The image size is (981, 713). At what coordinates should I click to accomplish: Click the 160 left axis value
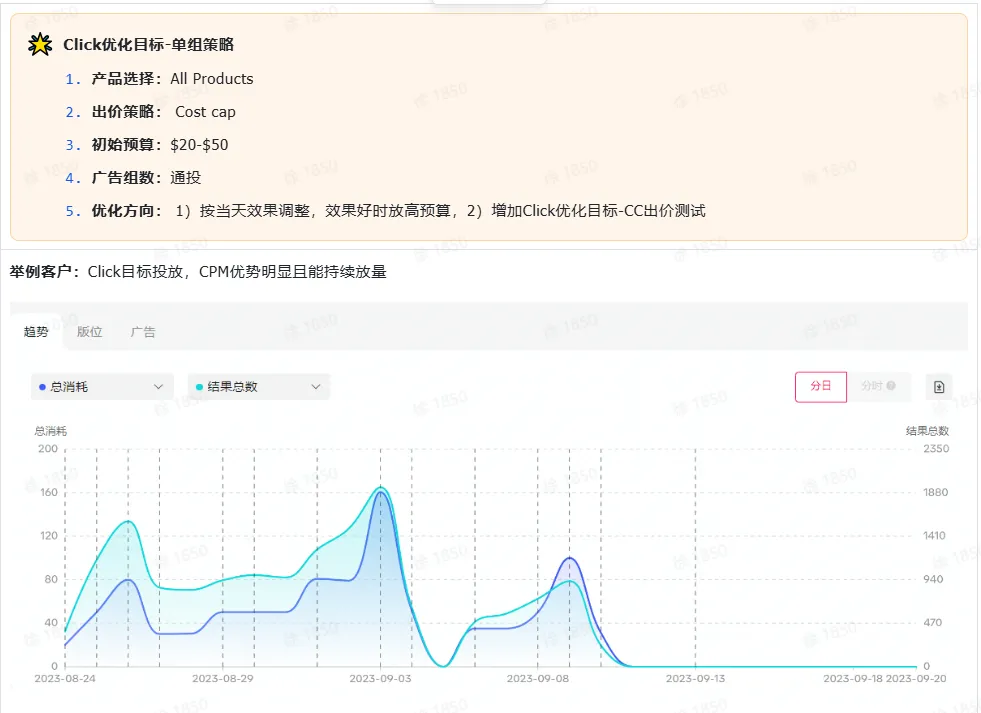48,492
